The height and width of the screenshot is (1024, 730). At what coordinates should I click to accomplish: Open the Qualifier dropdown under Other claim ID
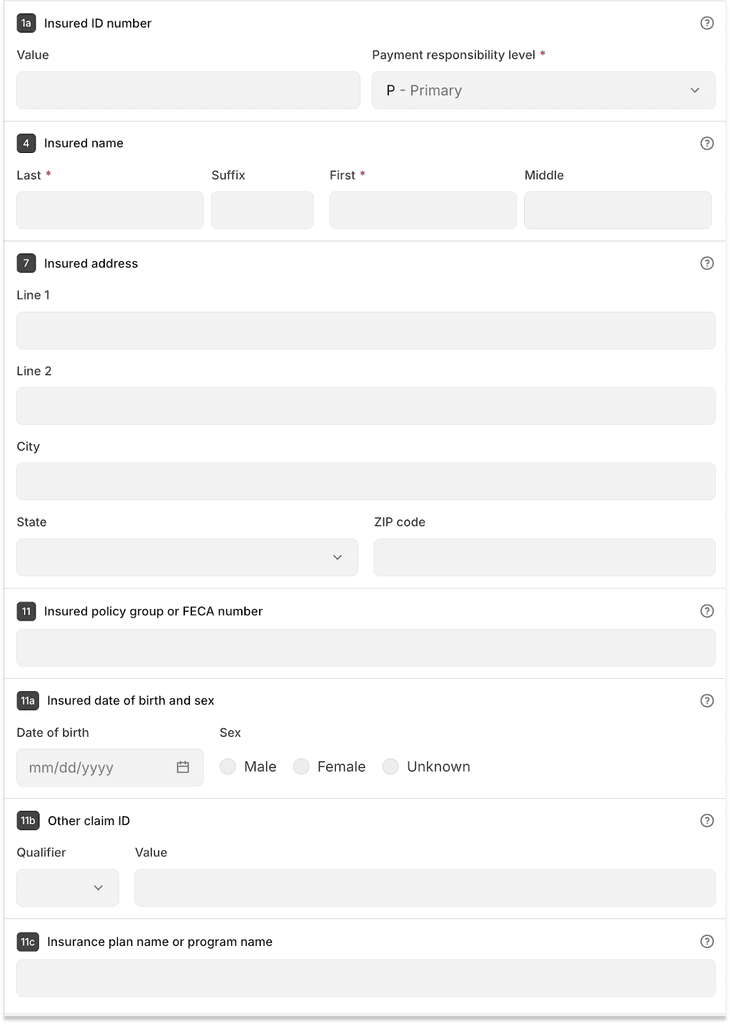click(67, 887)
